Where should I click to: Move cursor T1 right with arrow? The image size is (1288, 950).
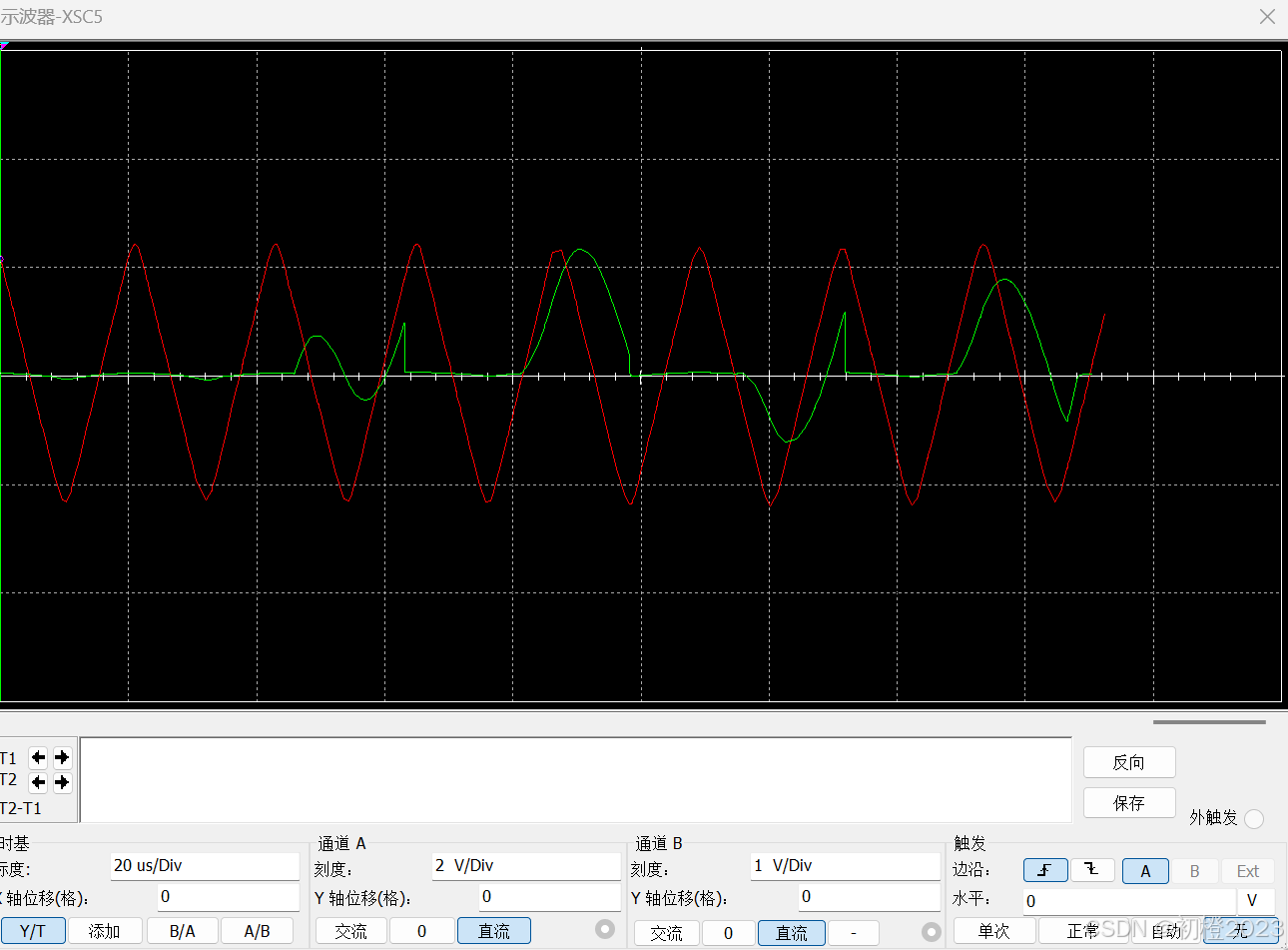(62, 757)
